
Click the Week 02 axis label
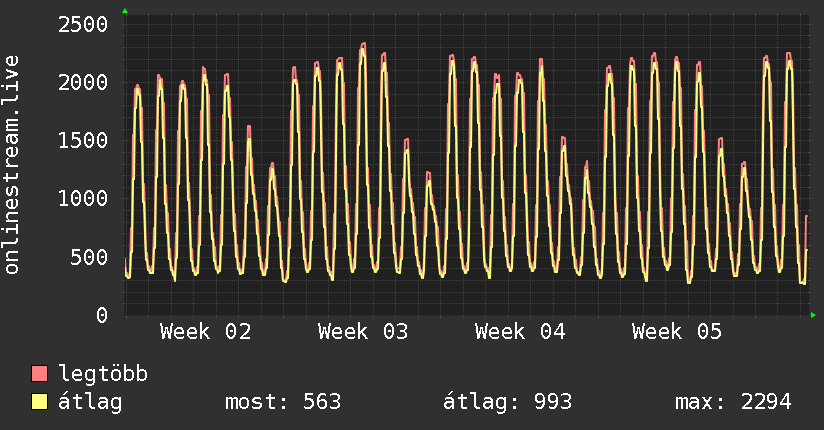pos(205,332)
